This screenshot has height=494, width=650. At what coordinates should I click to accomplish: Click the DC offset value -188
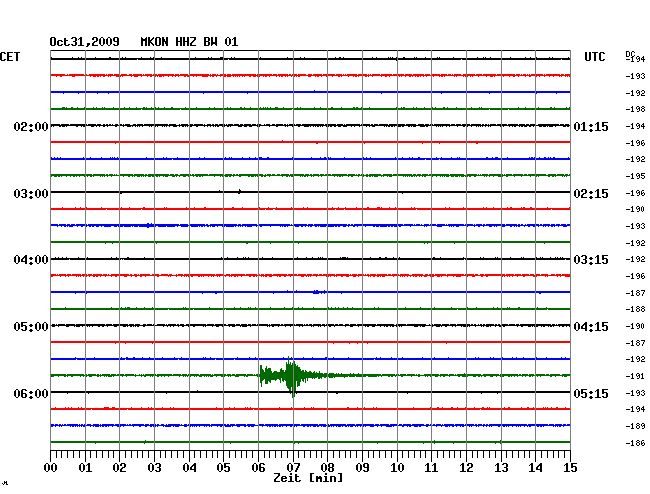pos(635,309)
